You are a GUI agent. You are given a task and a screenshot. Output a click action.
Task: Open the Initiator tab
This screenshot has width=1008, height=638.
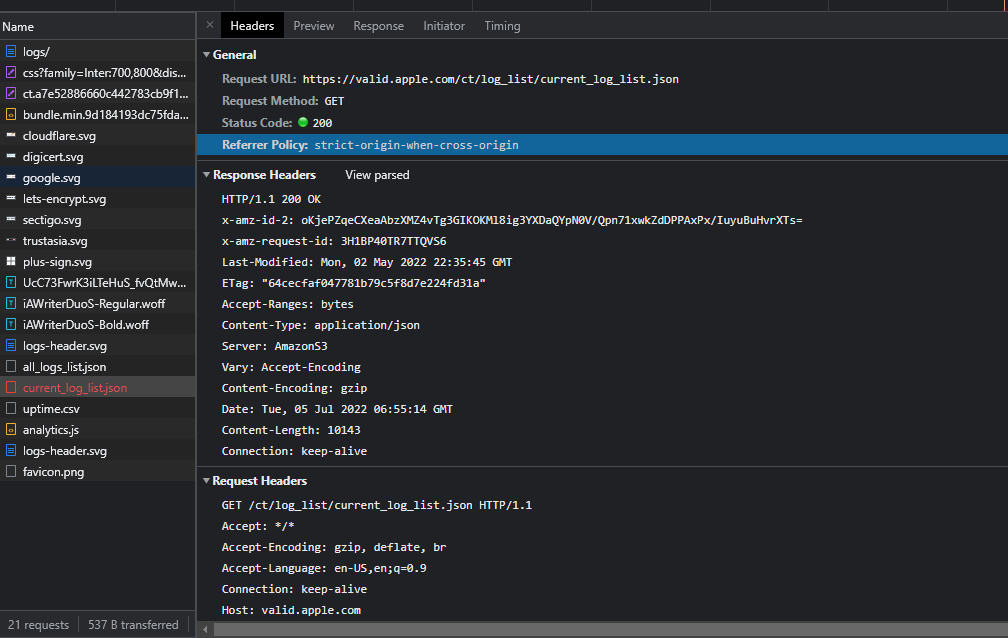coord(444,26)
